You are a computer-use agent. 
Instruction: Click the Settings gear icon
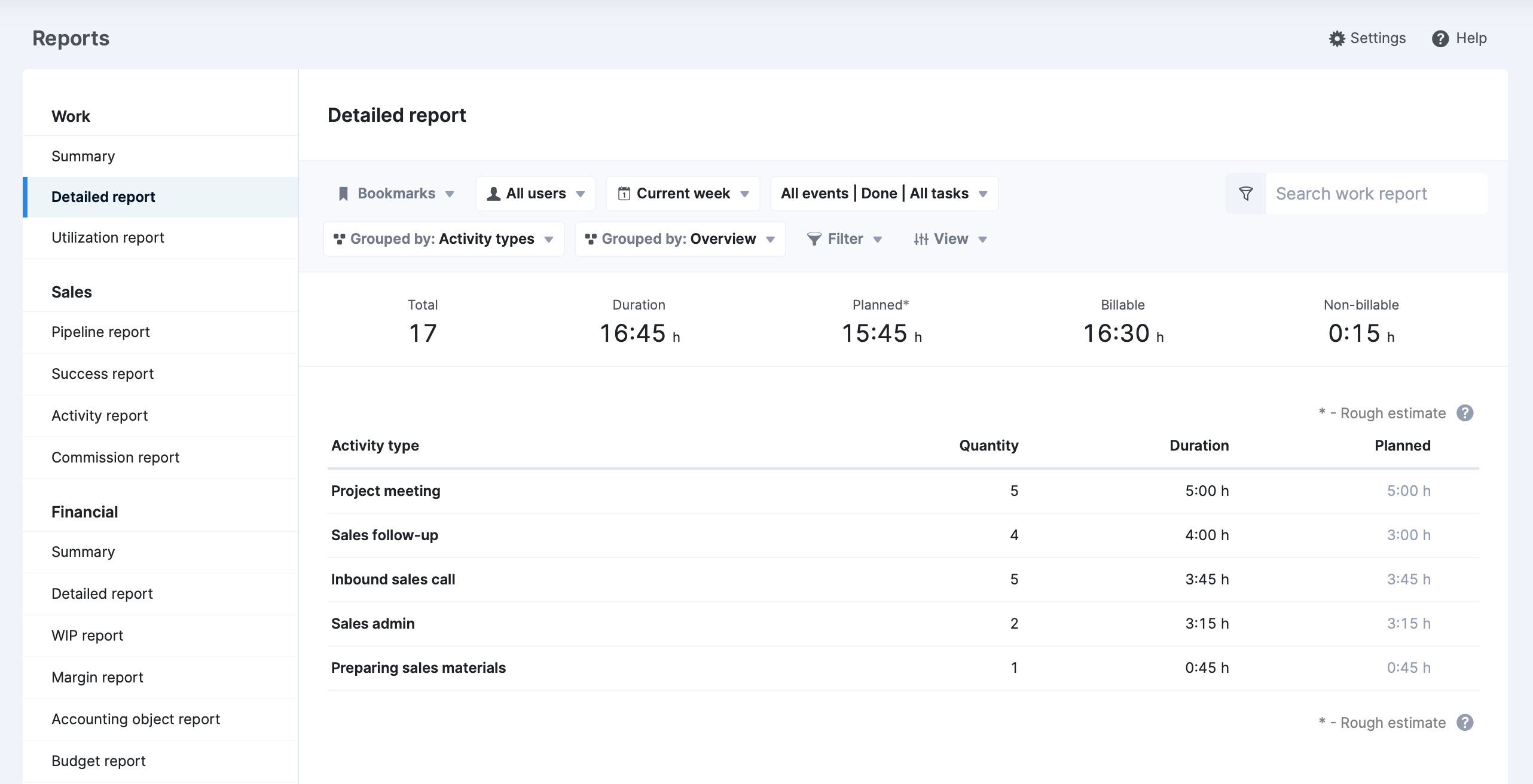pos(1337,39)
